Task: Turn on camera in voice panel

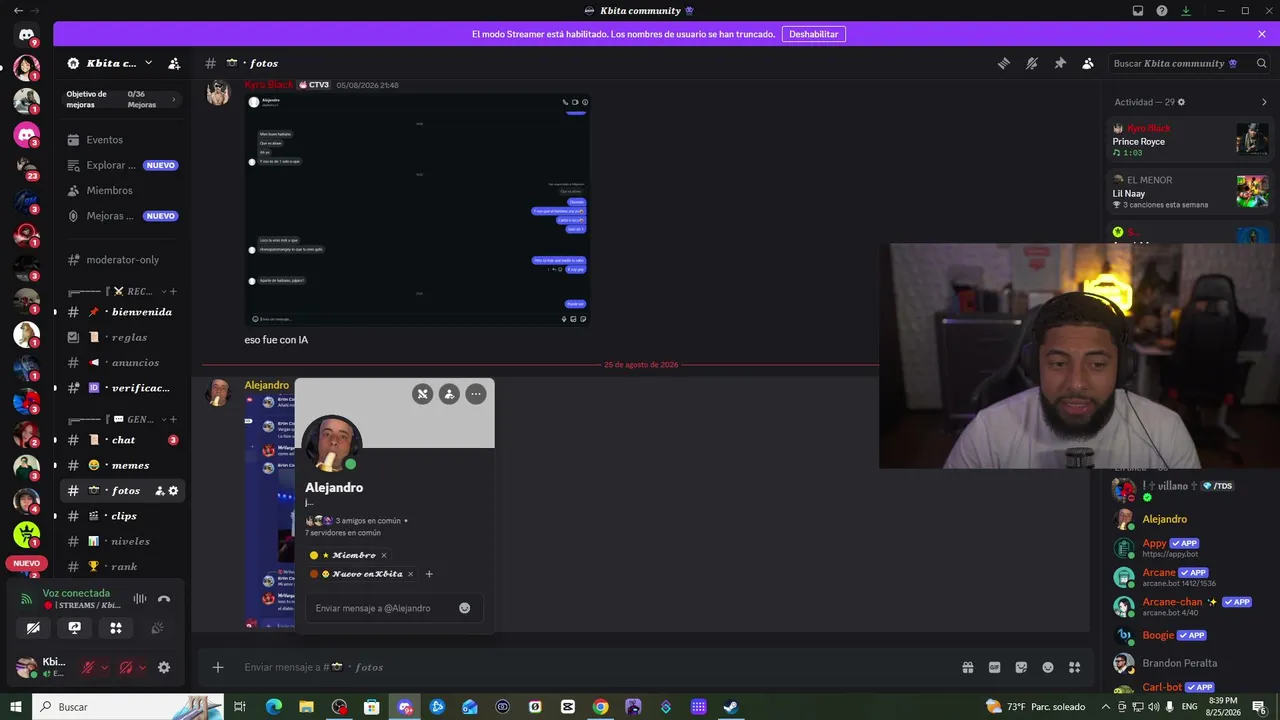Action: click(34, 628)
